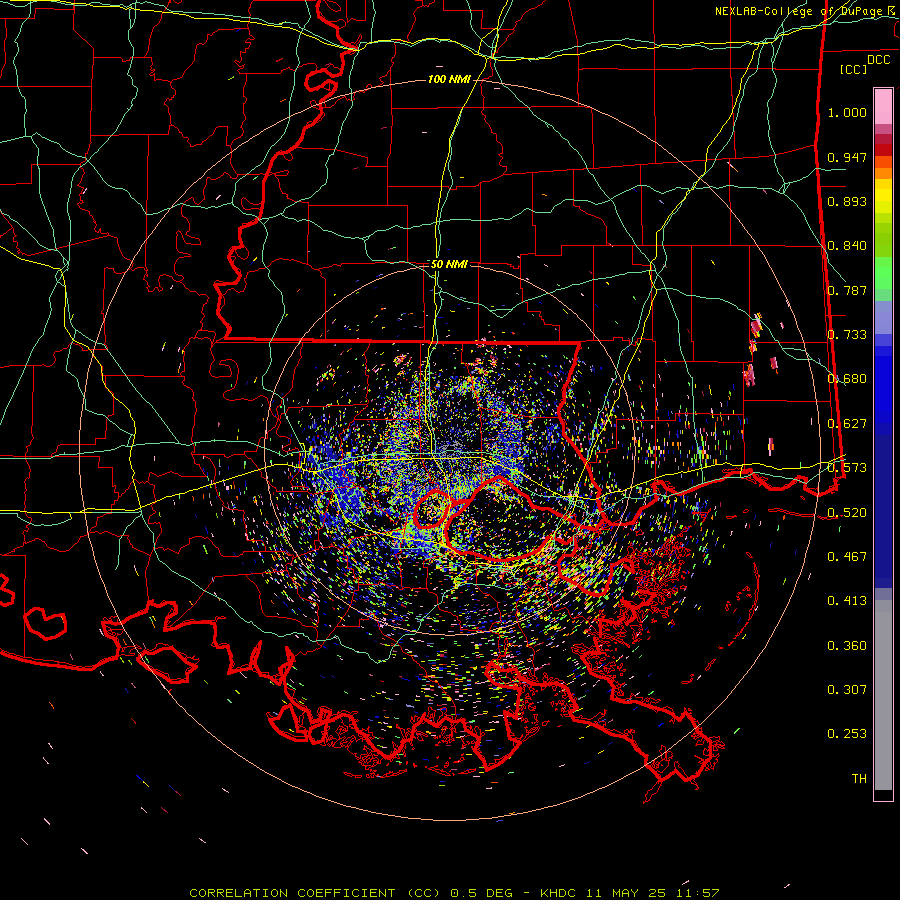Click the 0.893 legend value
Image resolution: width=900 pixels, height=900 pixels.
tap(847, 201)
